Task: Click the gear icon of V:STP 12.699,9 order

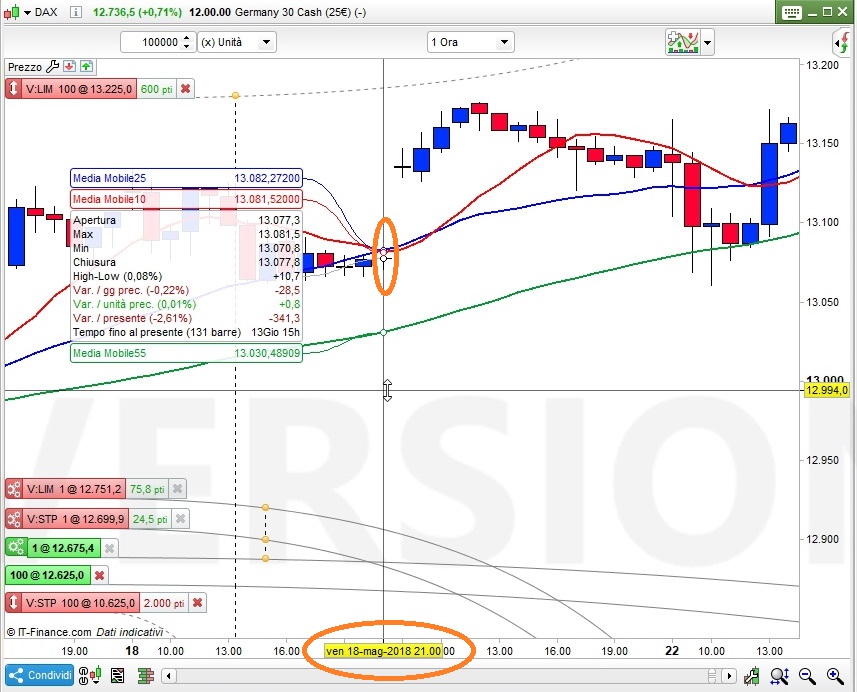Action: (14, 519)
